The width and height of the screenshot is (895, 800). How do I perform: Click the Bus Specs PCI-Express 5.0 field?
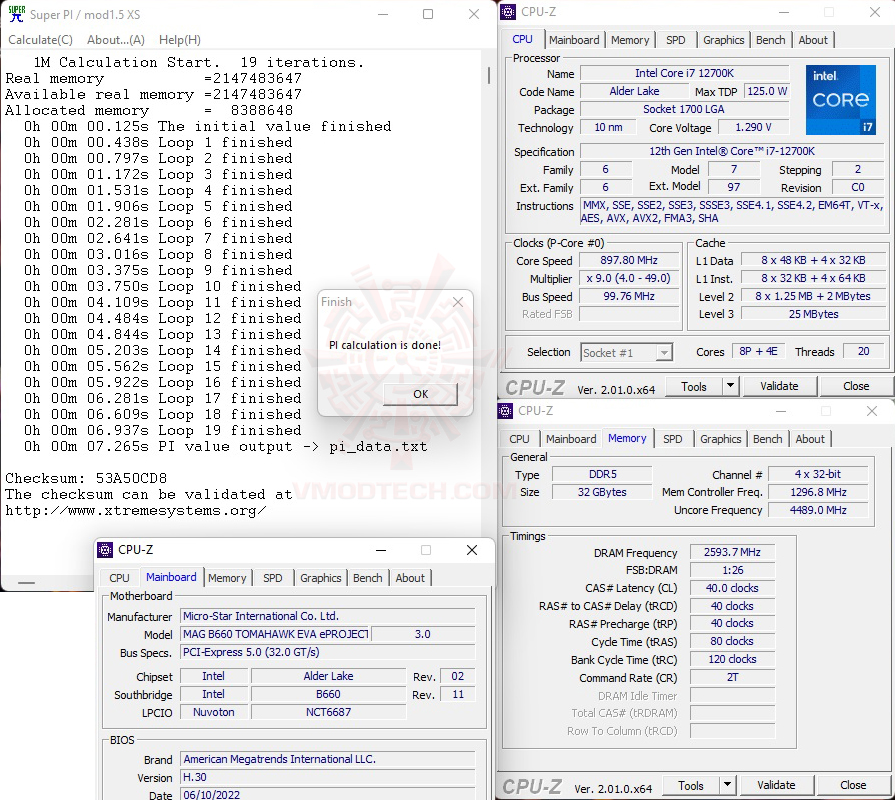[x=328, y=652]
